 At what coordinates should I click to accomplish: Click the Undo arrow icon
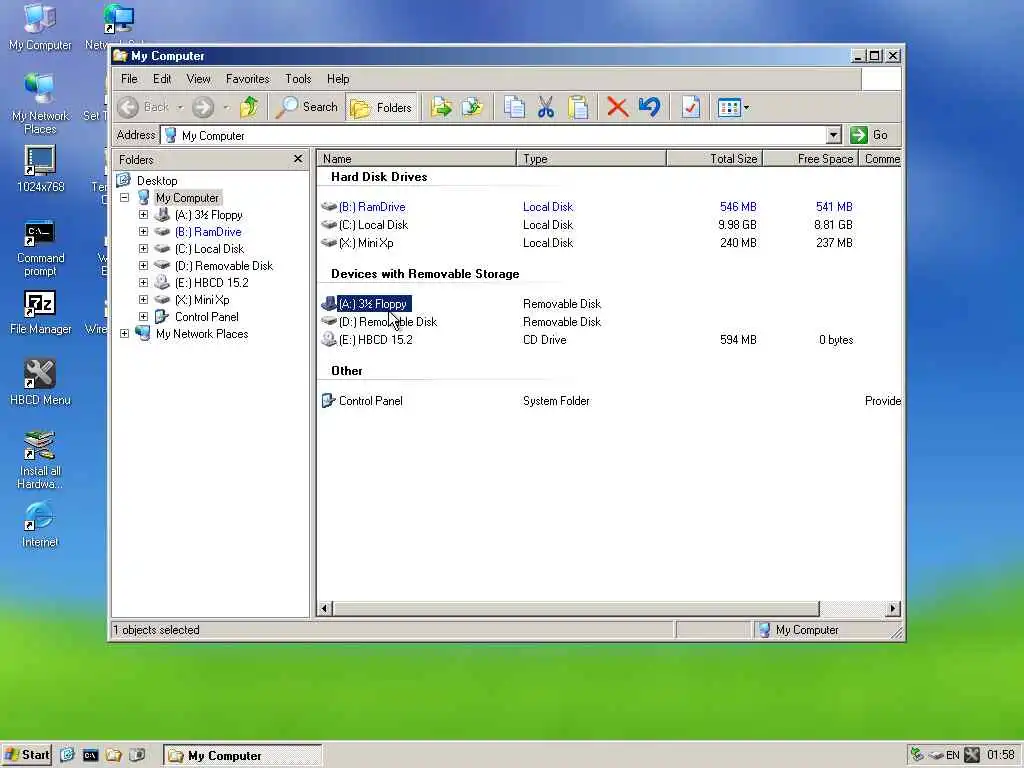pos(650,107)
